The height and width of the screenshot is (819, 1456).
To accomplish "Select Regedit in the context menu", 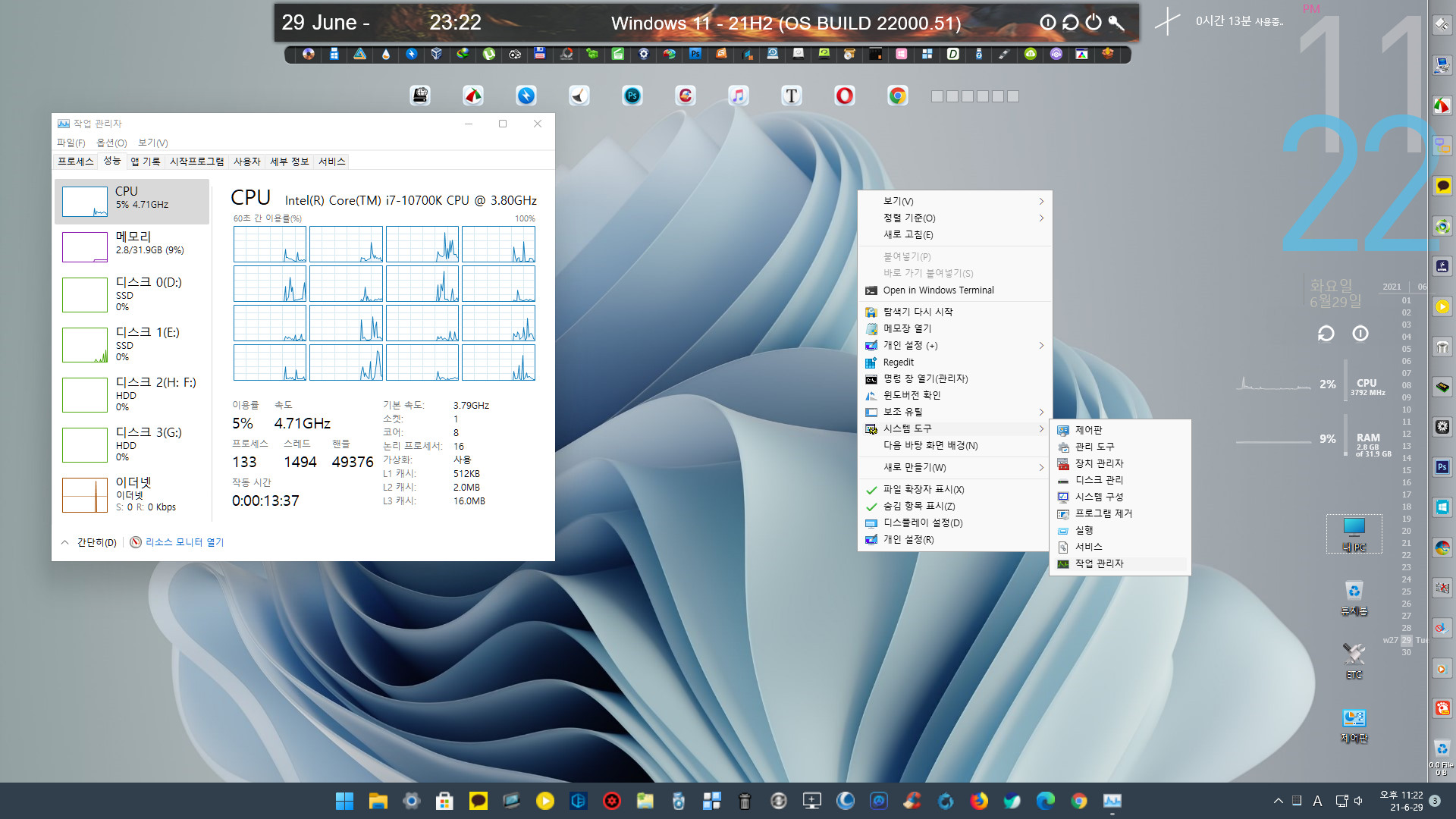I will pyautogui.click(x=954, y=362).
